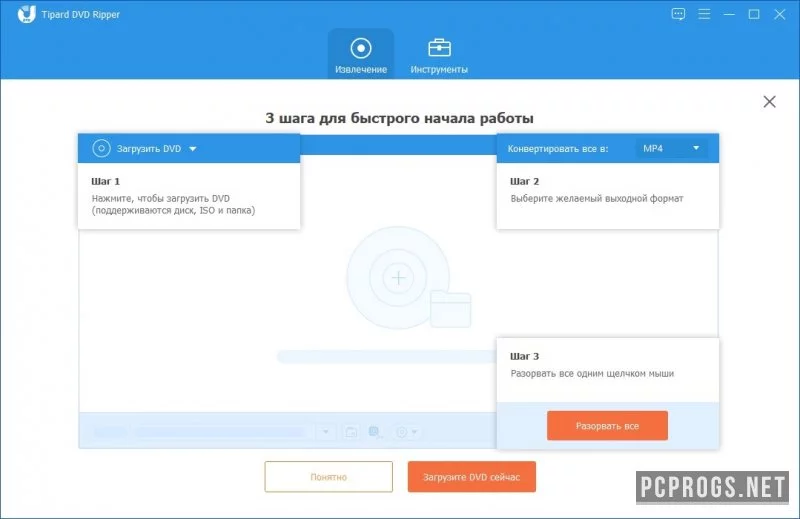Screen dimensions: 800x519
Task: Open the MP4 output format dropdown
Action: (x=671, y=149)
